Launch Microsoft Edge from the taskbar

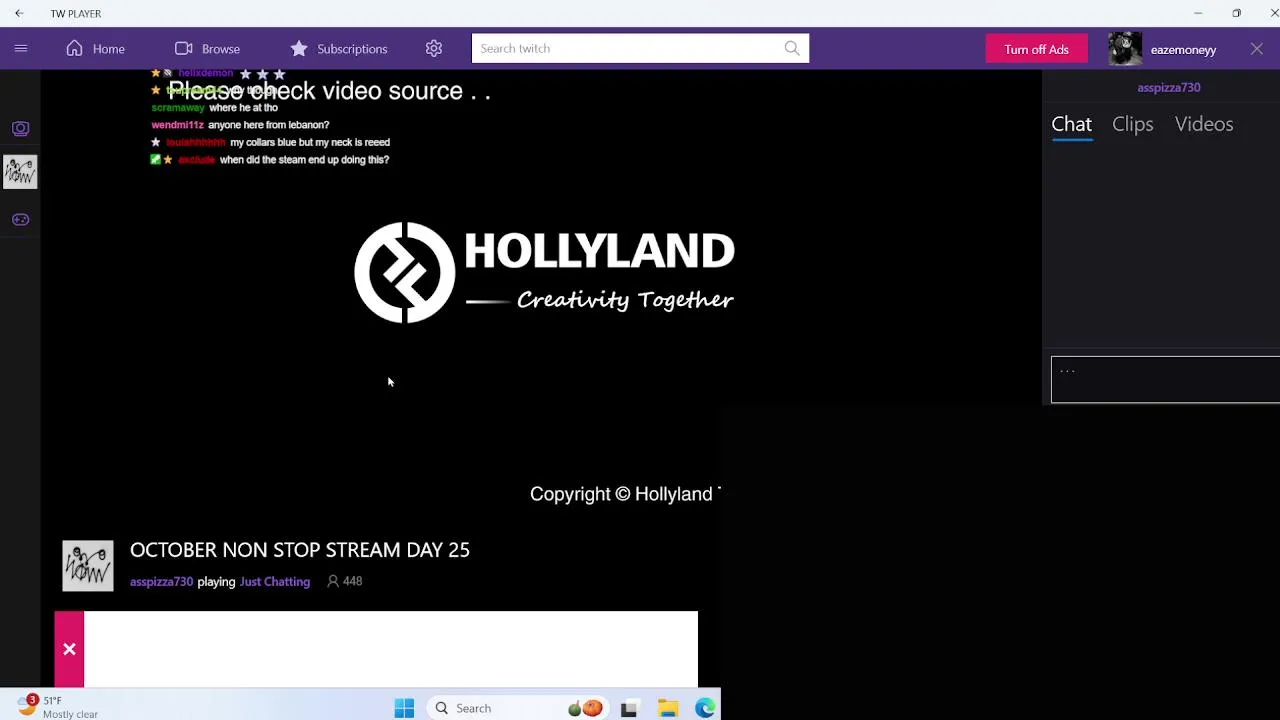[x=705, y=709]
